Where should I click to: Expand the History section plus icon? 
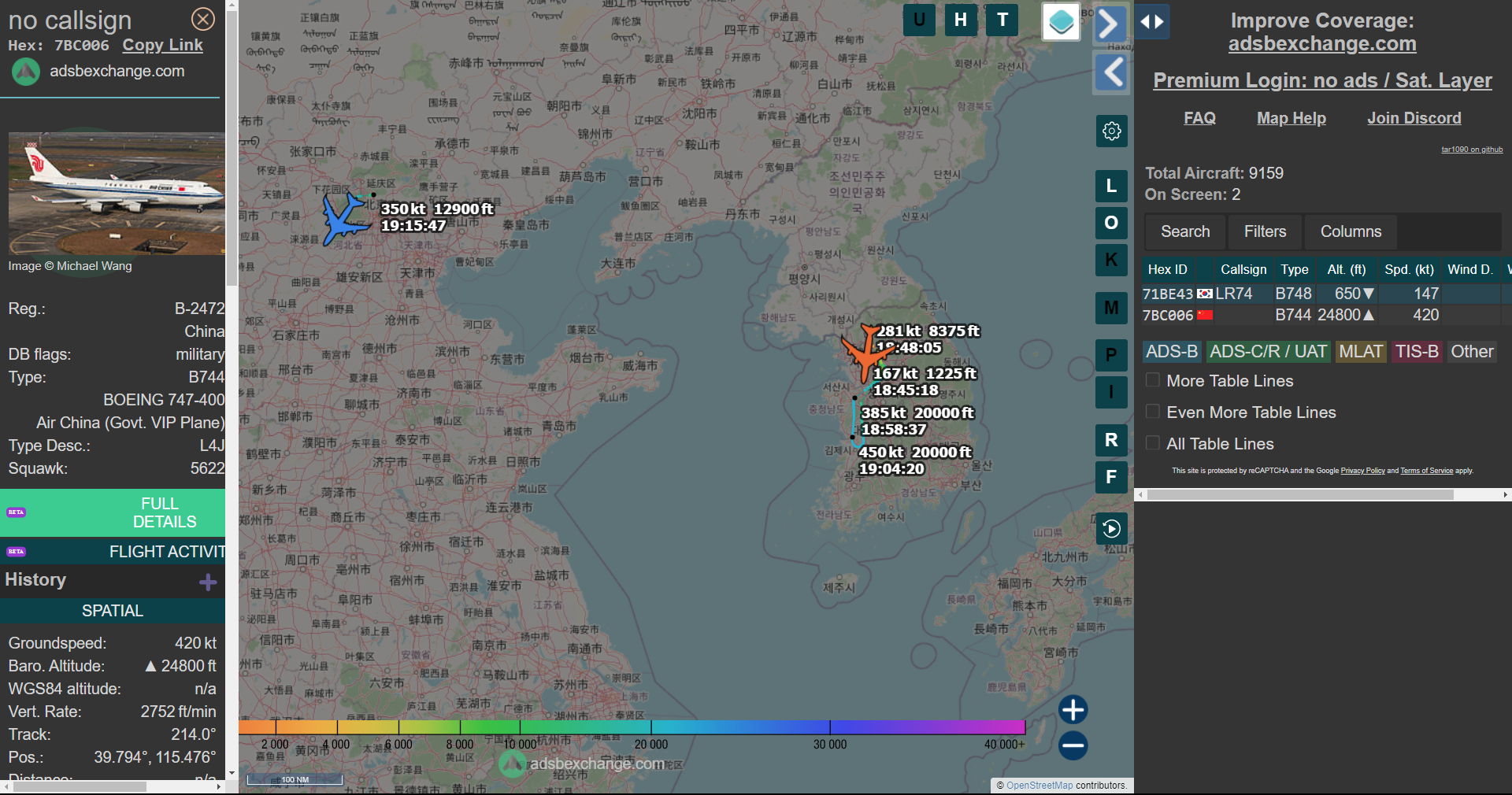coord(208,582)
